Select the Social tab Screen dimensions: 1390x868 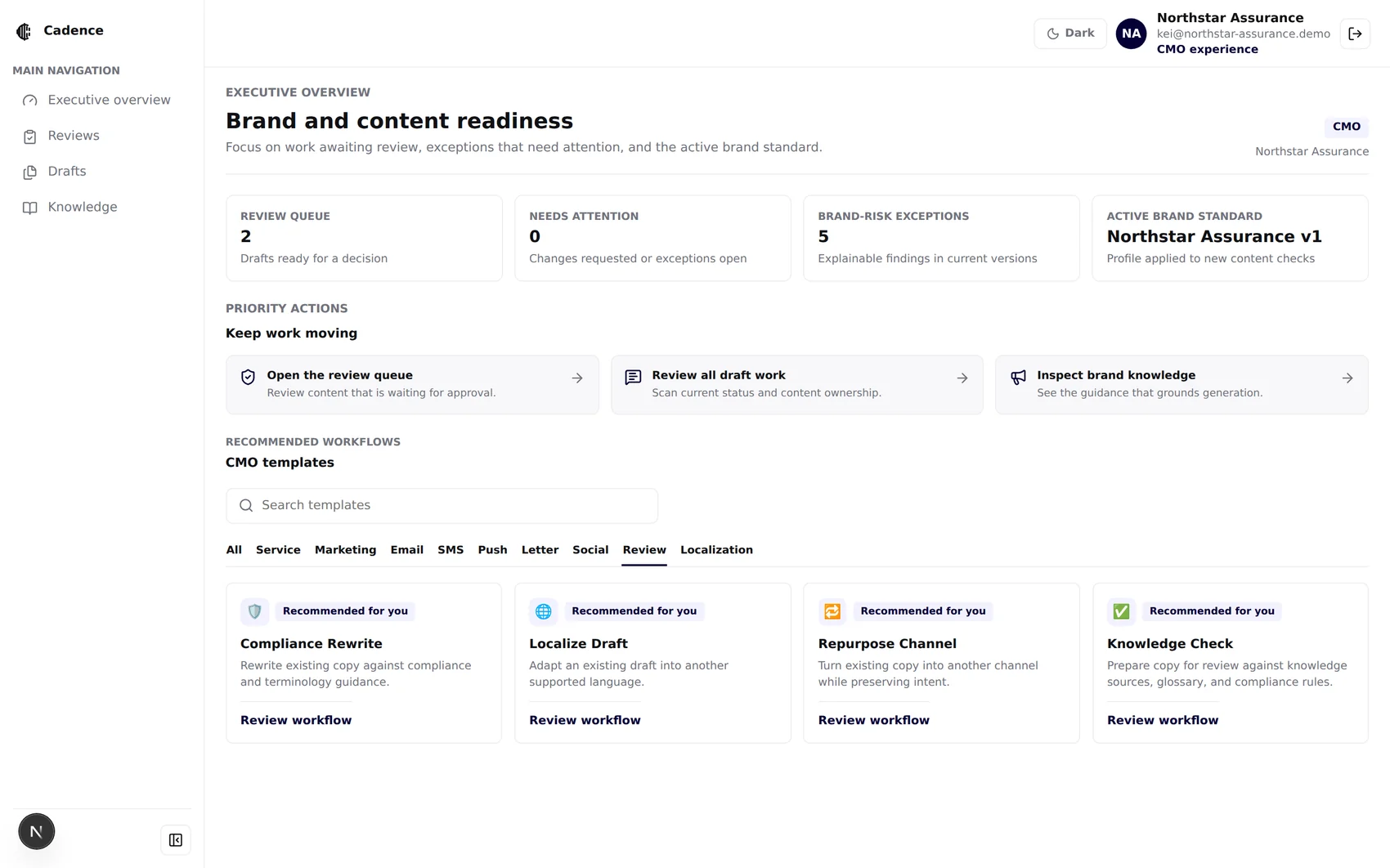tap(590, 550)
